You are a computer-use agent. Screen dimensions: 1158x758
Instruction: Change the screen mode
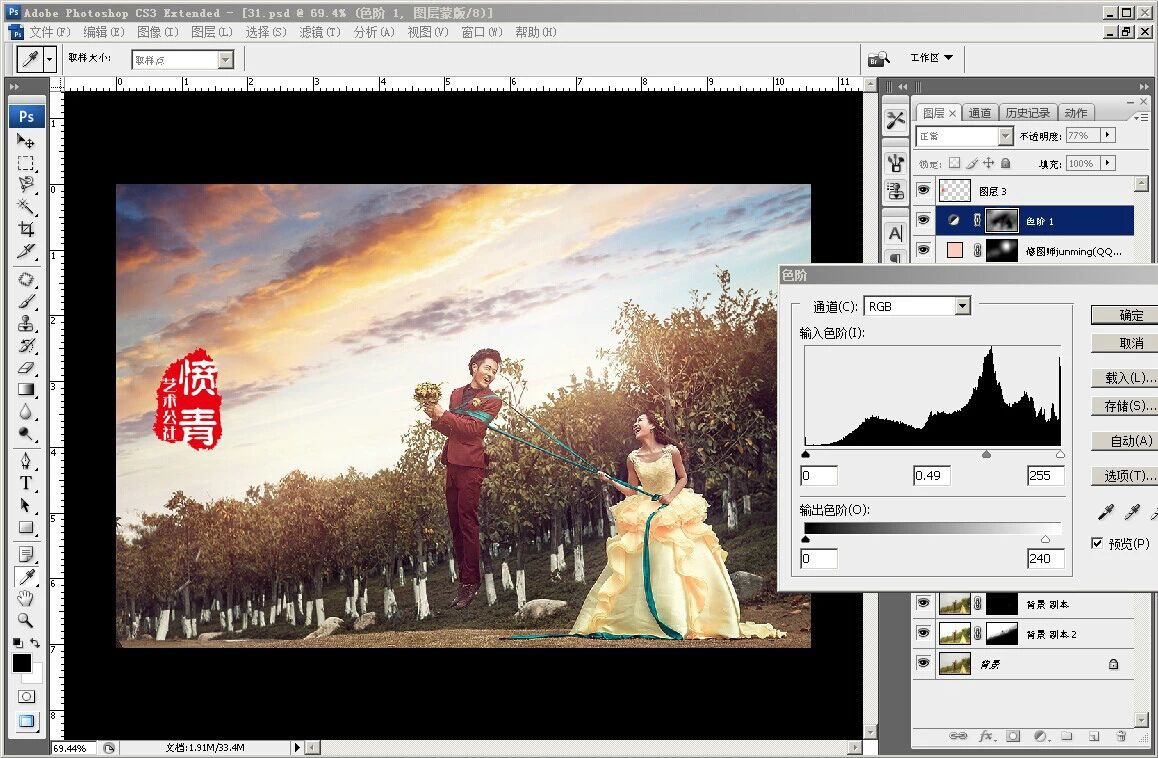[x=26, y=722]
